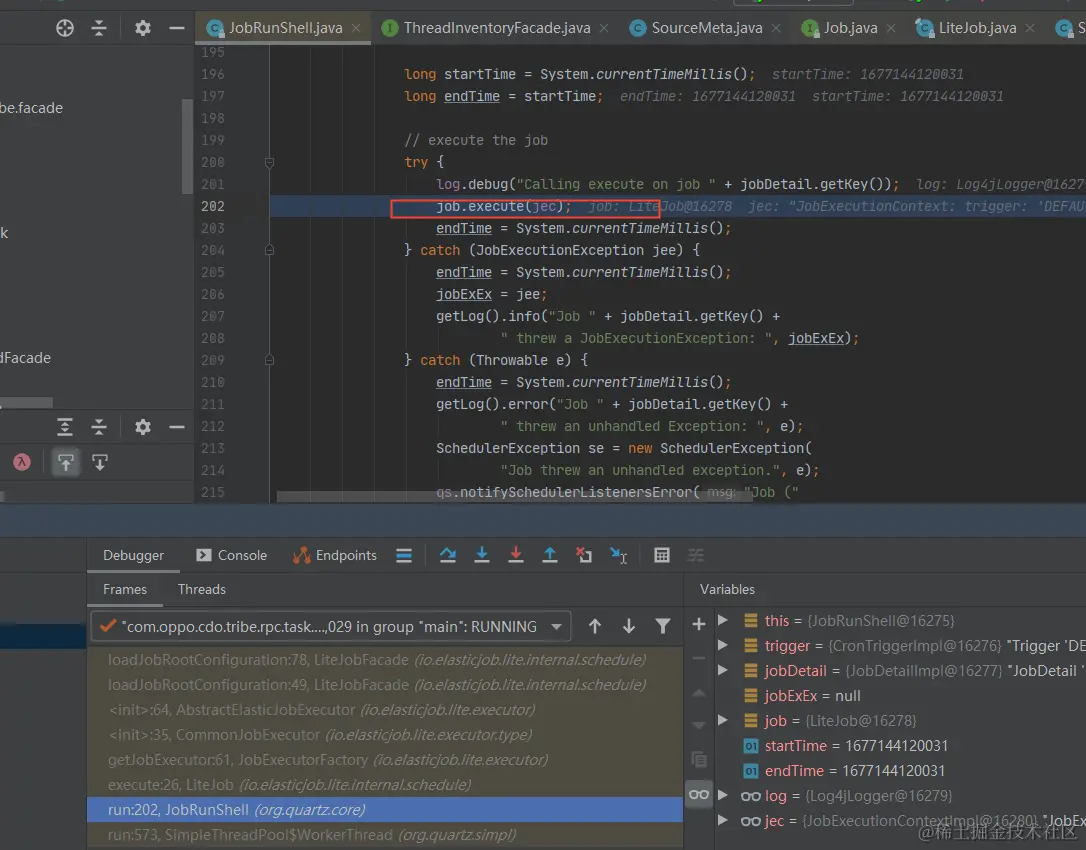Image resolution: width=1086 pixels, height=850 pixels.
Task: Toggle the frames filter funnel icon
Action: click(662, 626)
